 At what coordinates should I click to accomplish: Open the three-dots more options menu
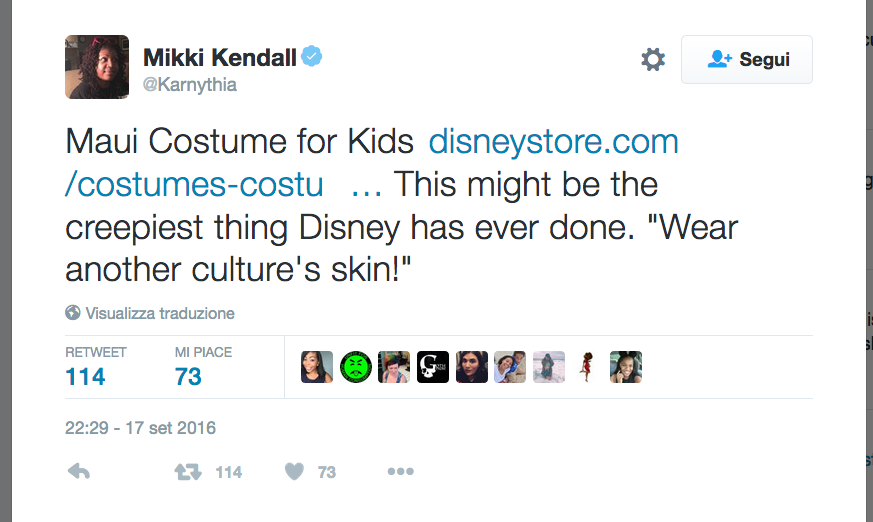point(400,472)
